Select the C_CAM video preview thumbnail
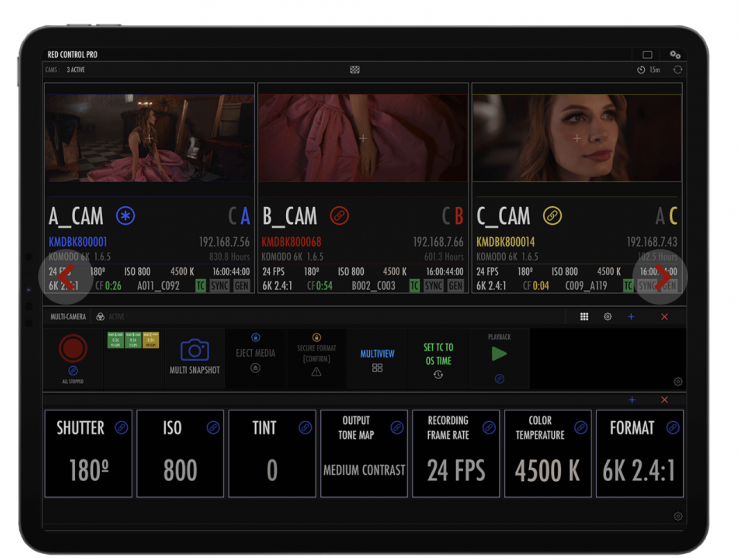The height and width of the screenshot is (558, 740). point(577,138)
